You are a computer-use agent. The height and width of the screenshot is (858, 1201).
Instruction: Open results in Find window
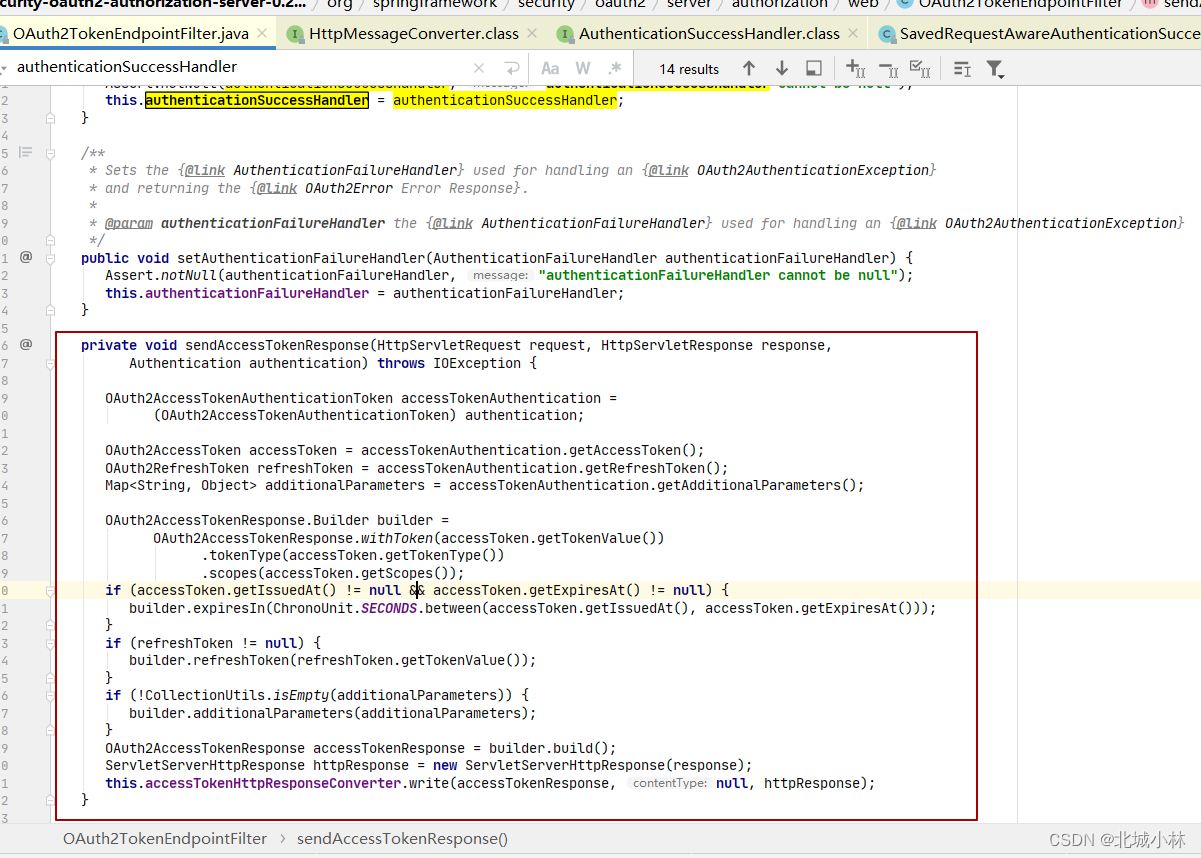point(814,68)
